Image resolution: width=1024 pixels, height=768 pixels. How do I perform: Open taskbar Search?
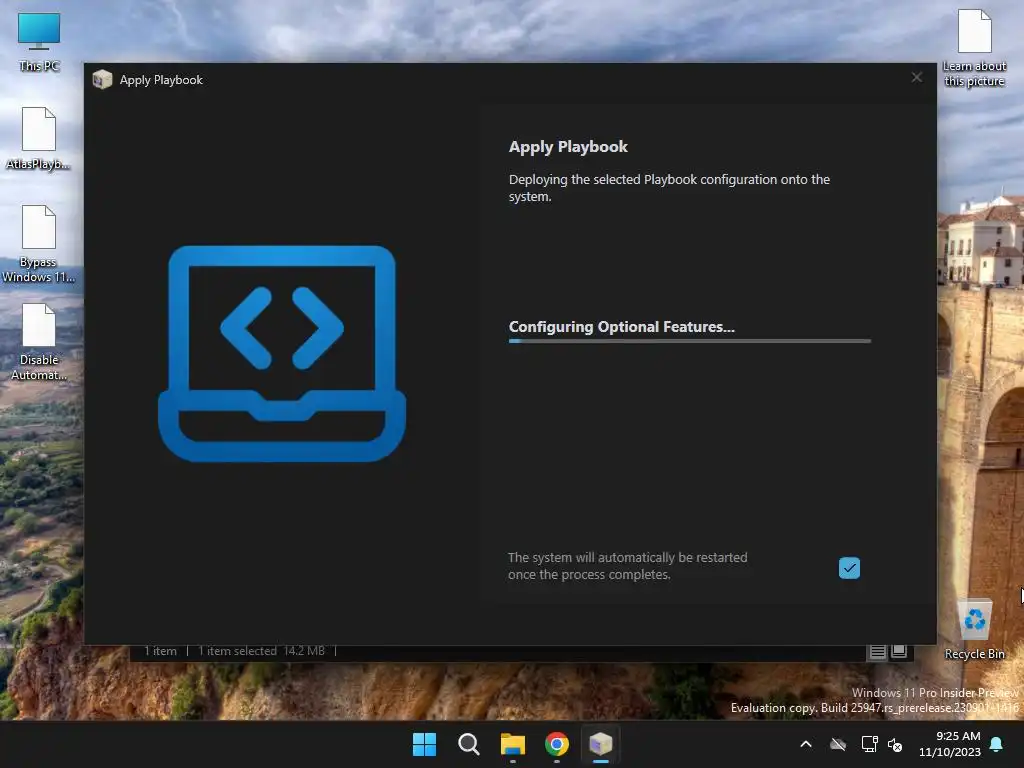(469, 744)
